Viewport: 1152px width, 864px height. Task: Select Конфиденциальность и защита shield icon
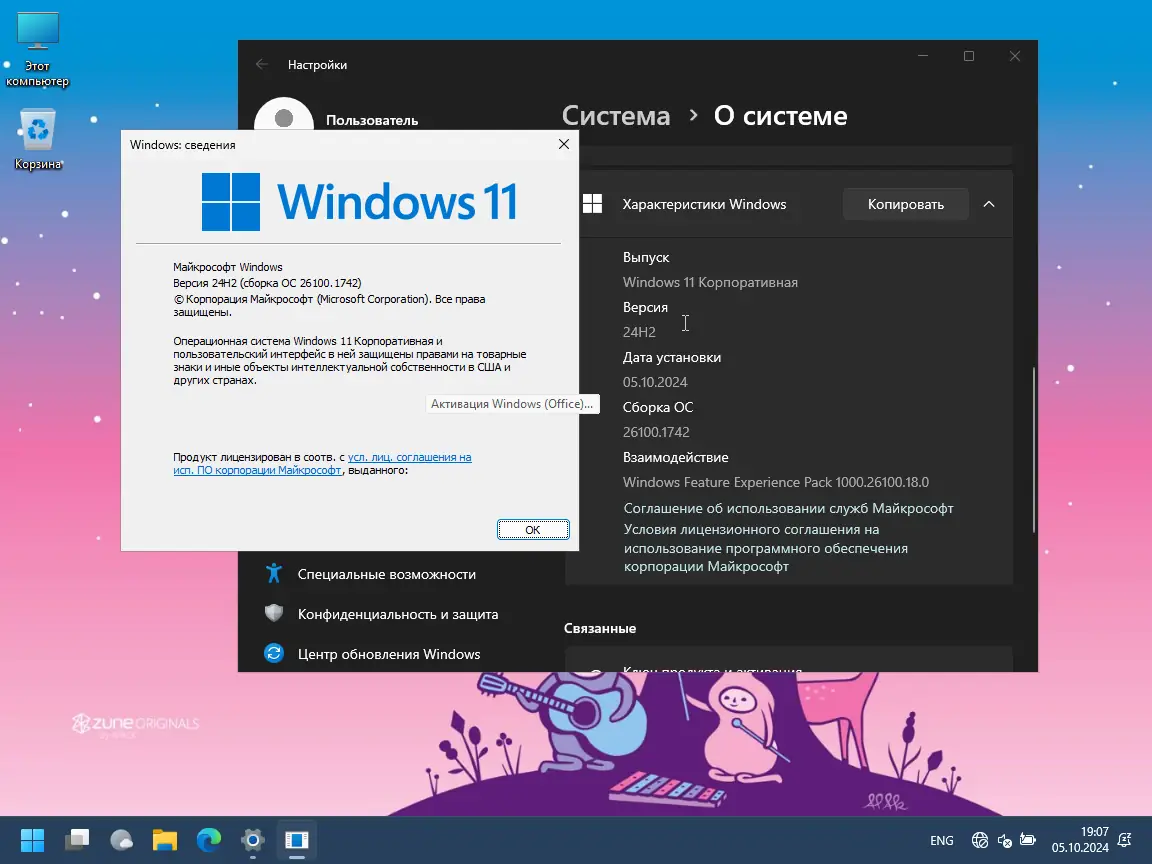(x=273, y=614)
